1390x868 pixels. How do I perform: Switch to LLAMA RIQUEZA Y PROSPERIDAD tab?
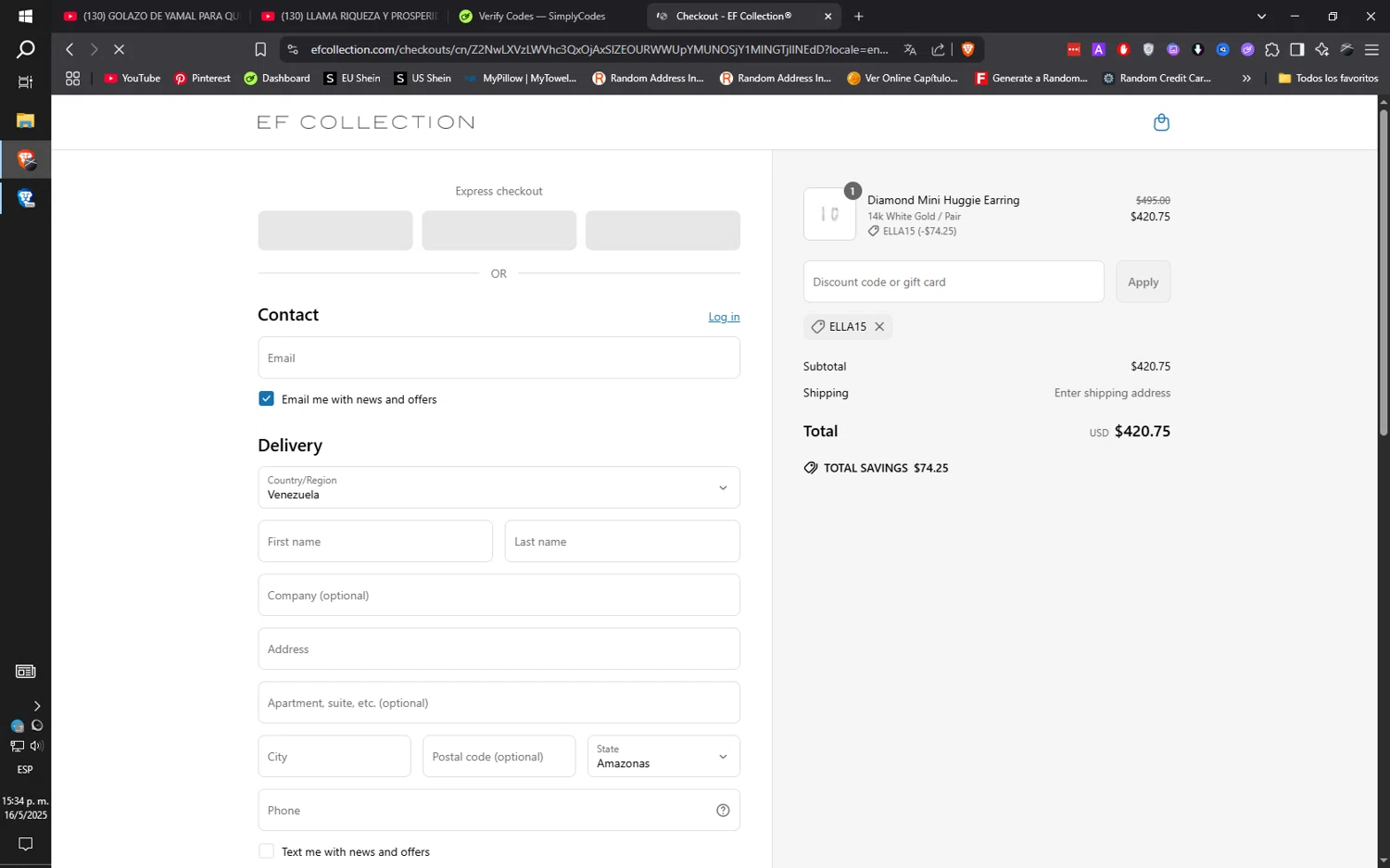[349, 16]
